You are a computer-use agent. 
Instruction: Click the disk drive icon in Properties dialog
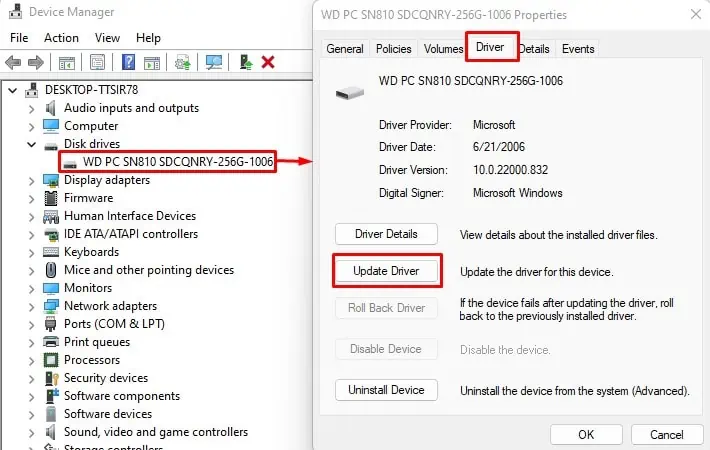pyautogui.click(x=350, y=93)
